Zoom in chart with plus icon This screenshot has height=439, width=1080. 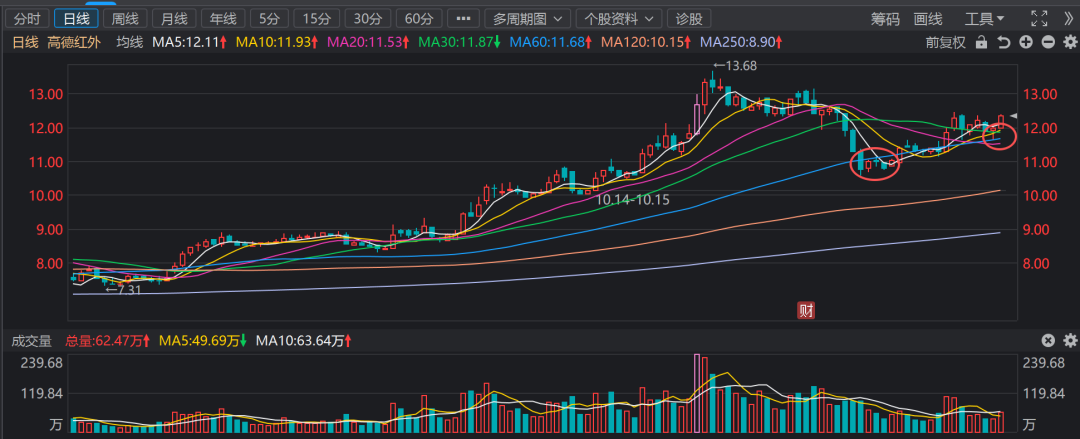(1026, 42)
